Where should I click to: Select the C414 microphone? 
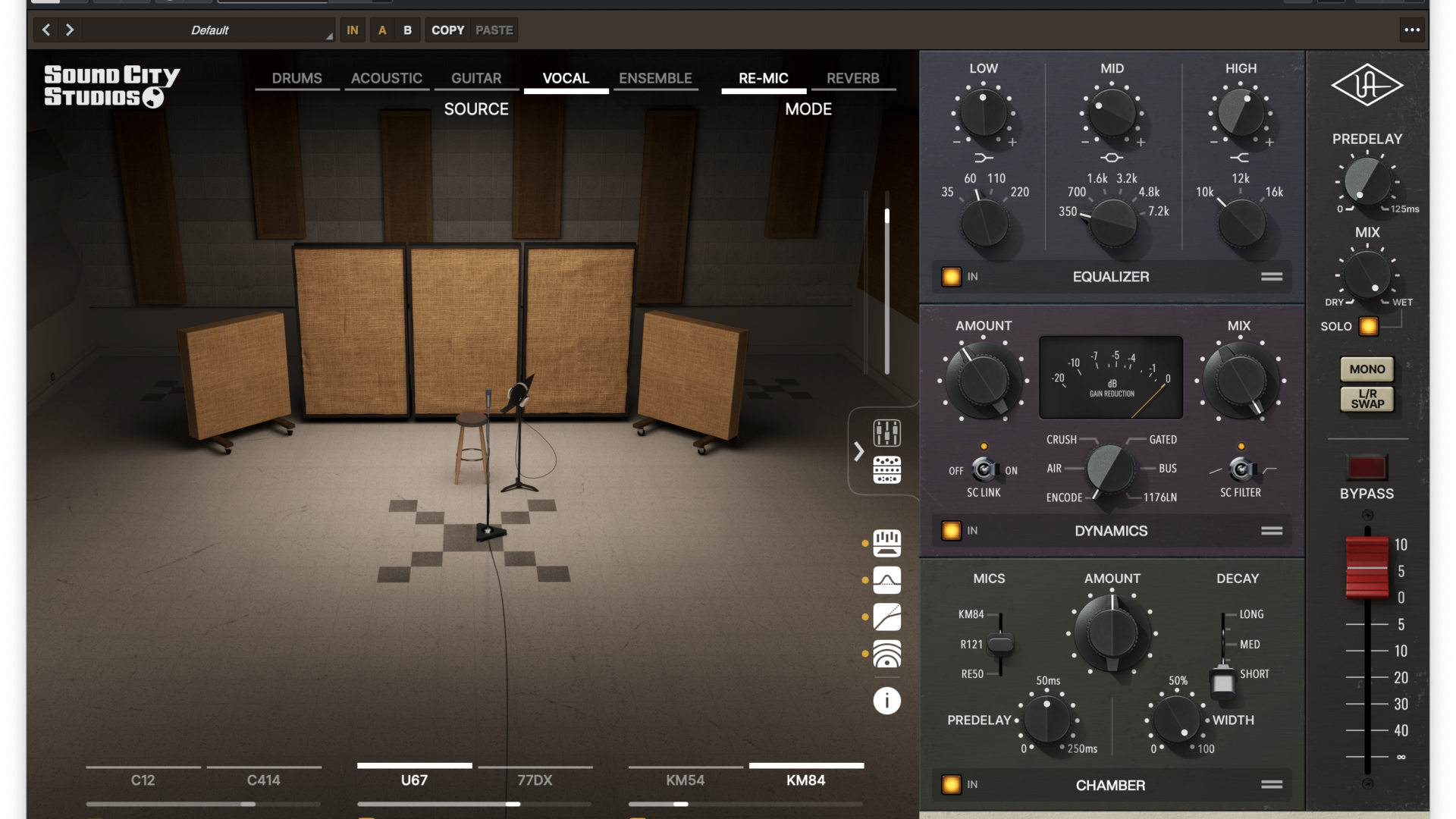point(264,780)
